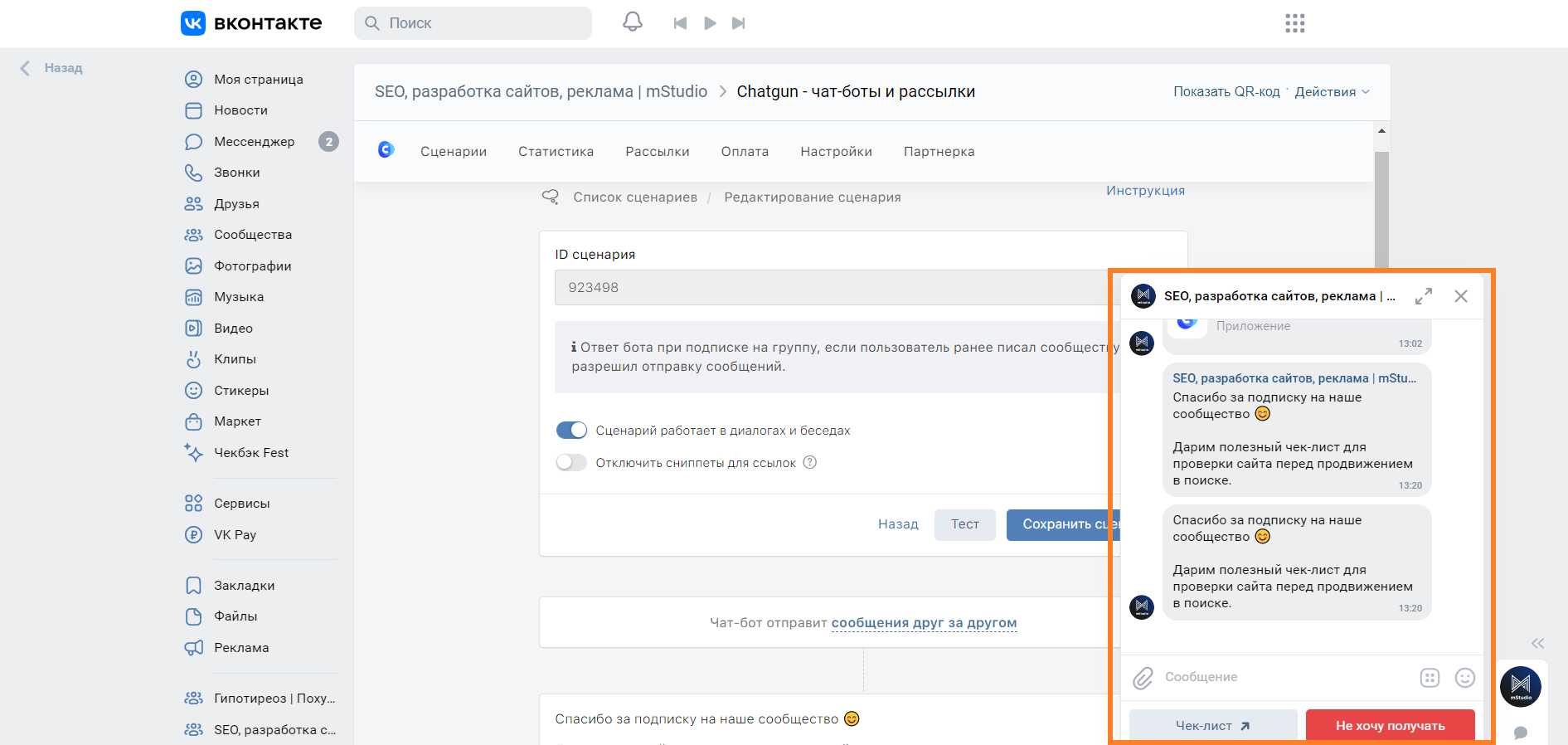The width and height of the screenshot is (1568, 745).
Task: Switch to Статистика tab
Action: 556,152
